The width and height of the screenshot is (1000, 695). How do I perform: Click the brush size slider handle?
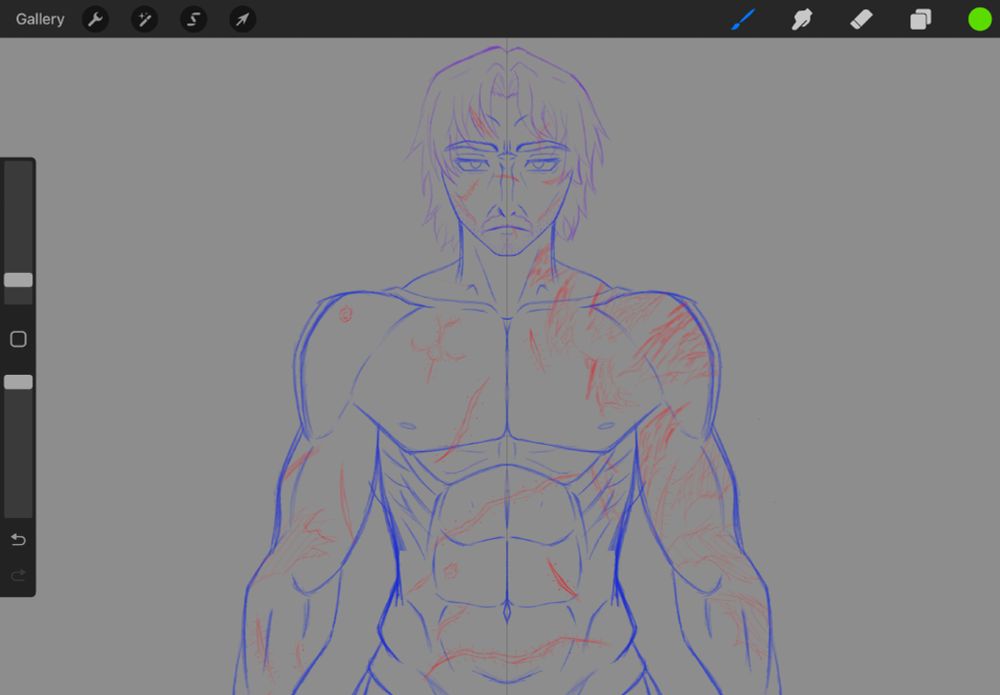pos(18,280)
